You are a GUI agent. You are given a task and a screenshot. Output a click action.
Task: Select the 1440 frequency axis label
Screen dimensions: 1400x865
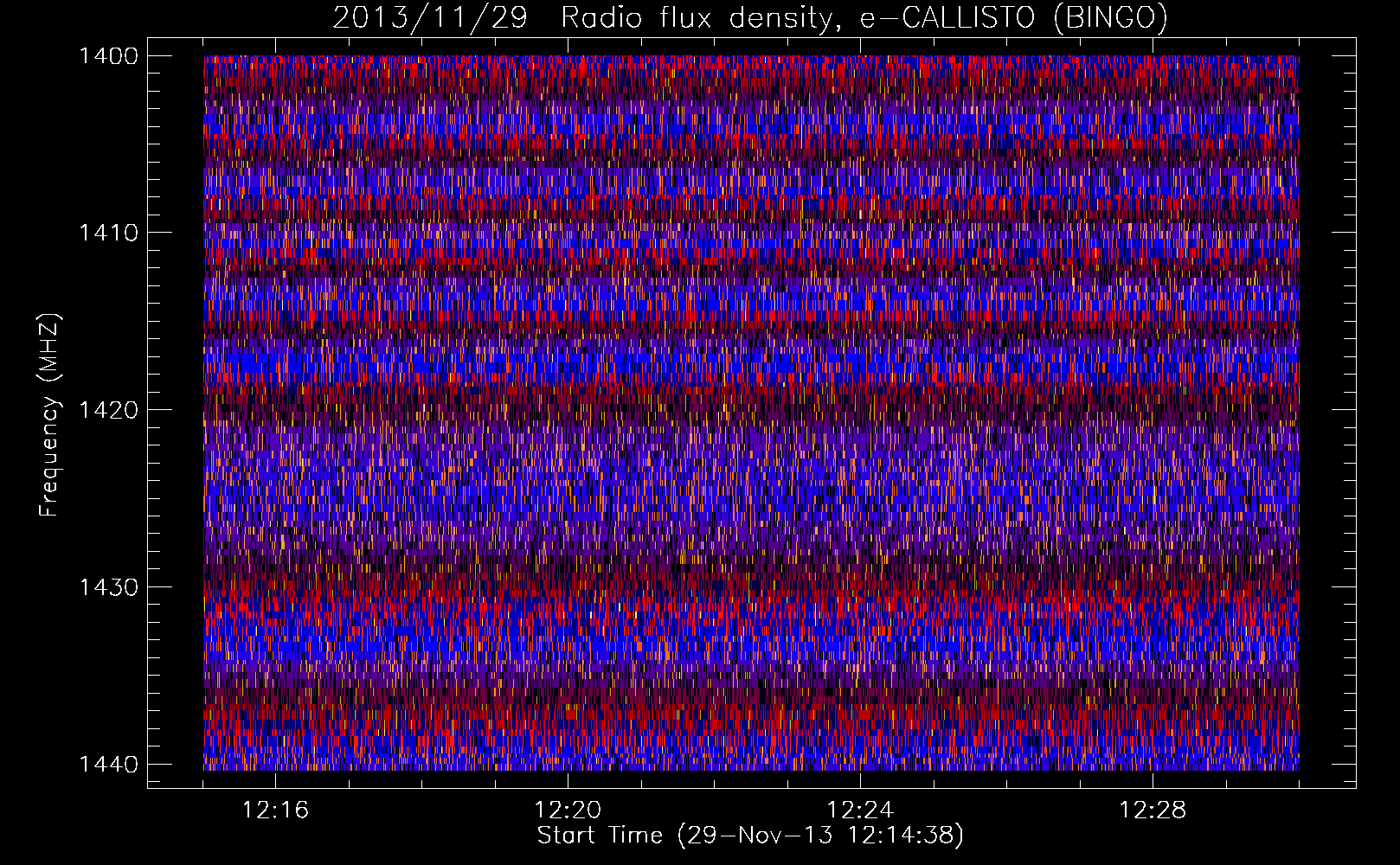pyautogui.click(x=107, y=764)
